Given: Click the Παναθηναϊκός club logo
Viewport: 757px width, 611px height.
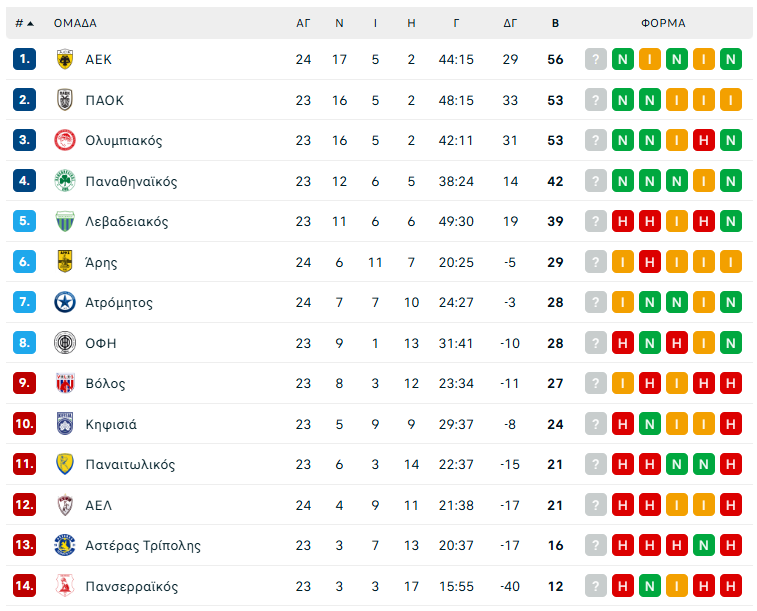Looking at the screenshot, I should pos(65,181).
